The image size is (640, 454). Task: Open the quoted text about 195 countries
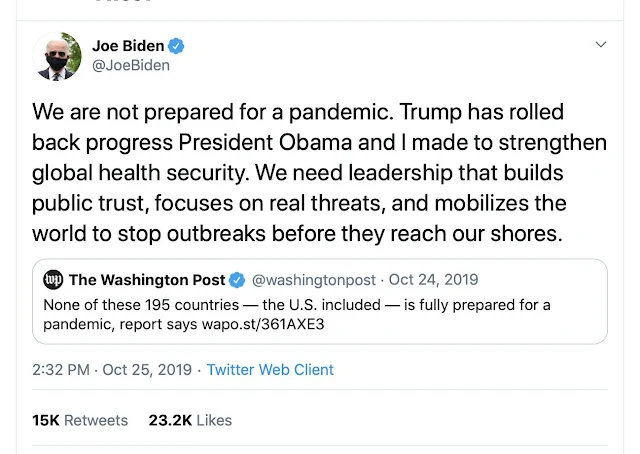click(x=297, y=304)
